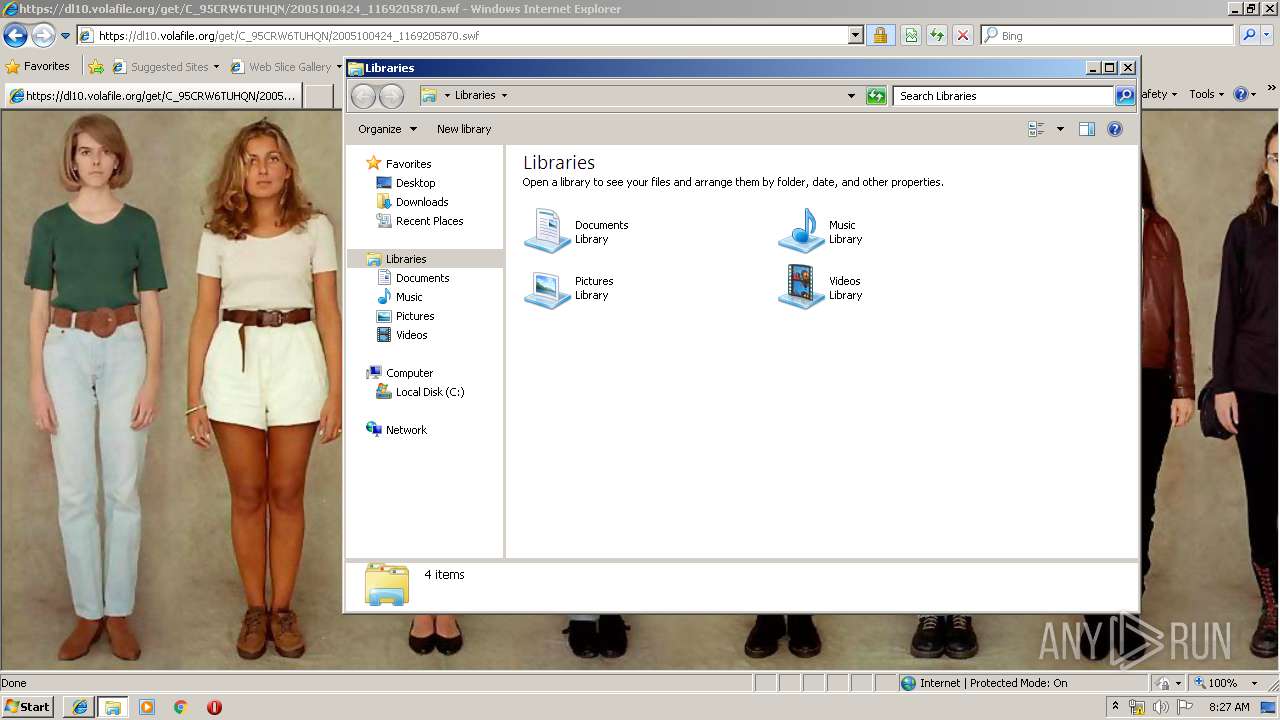This screenshot has width=1280, height=720.
Task: Click the IE refresh icon
Action: coord(937,36)
